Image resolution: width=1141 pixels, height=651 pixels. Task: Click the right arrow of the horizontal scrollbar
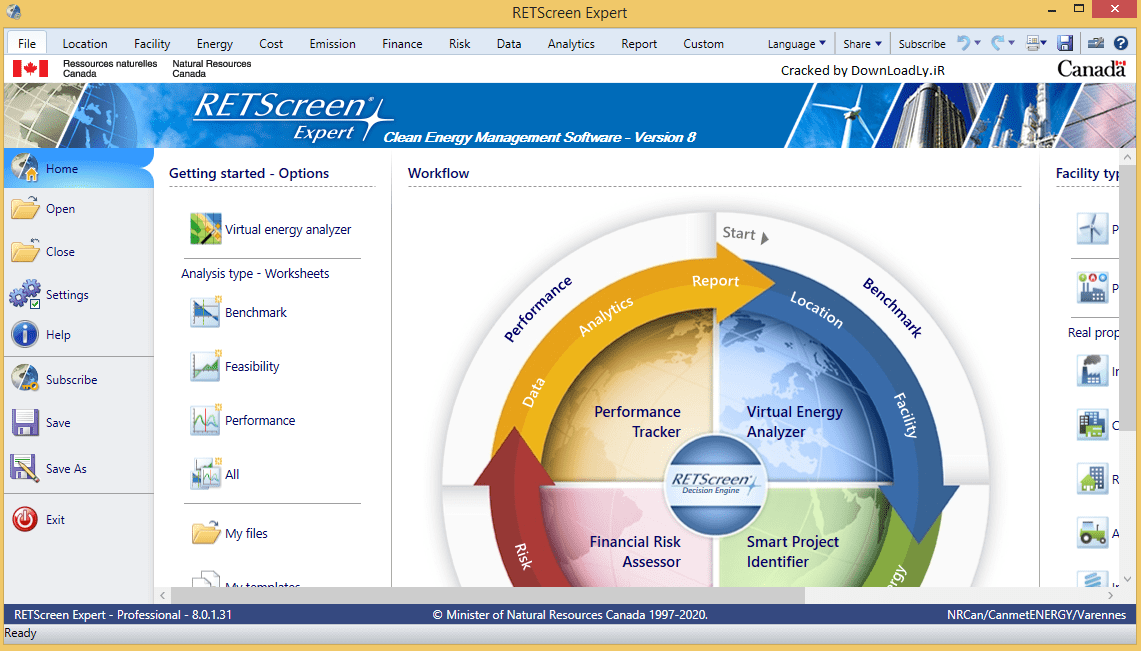coord(1110,594)
